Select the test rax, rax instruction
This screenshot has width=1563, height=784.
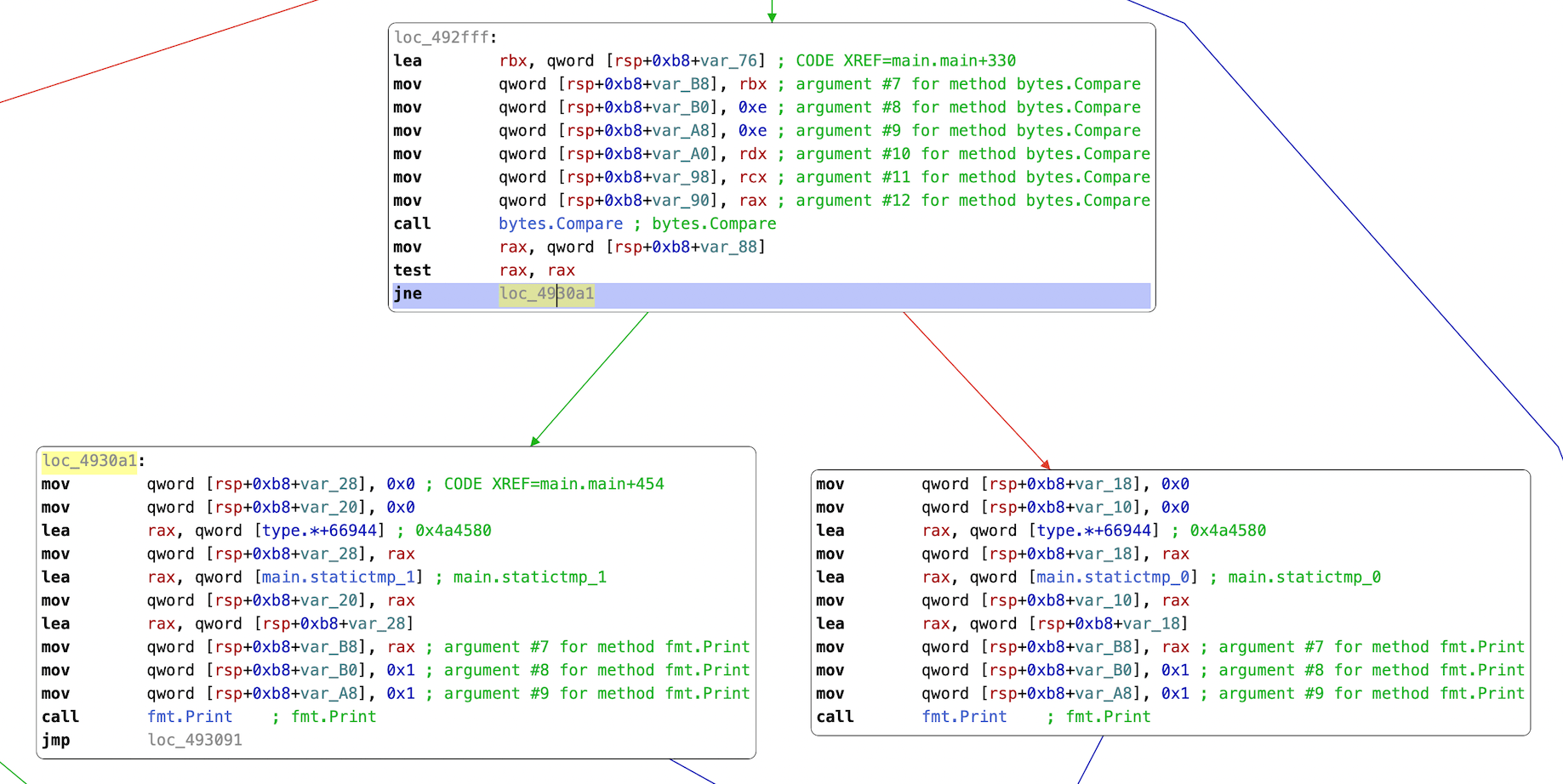tap(483, 270)
